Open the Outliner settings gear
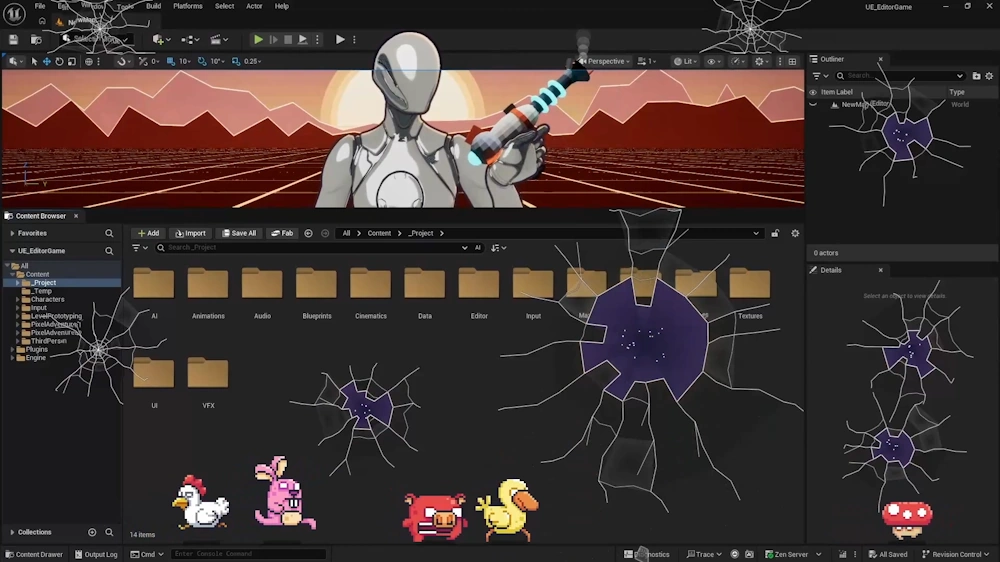Screen dimensions: 1000x562 pos(989,76)
